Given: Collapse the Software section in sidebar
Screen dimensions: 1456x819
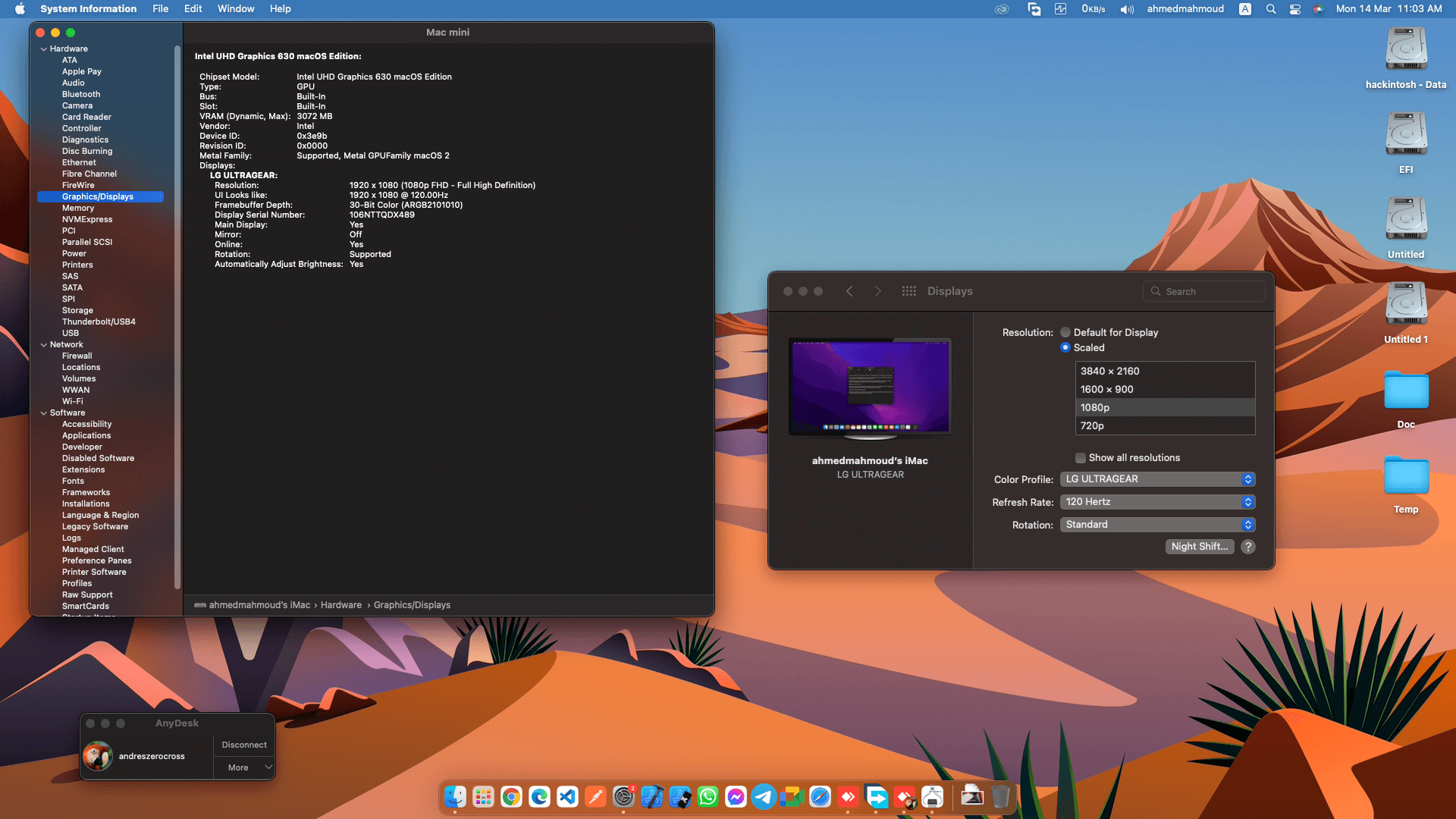Looking at the screenshot, I should (x=43, y=413).
